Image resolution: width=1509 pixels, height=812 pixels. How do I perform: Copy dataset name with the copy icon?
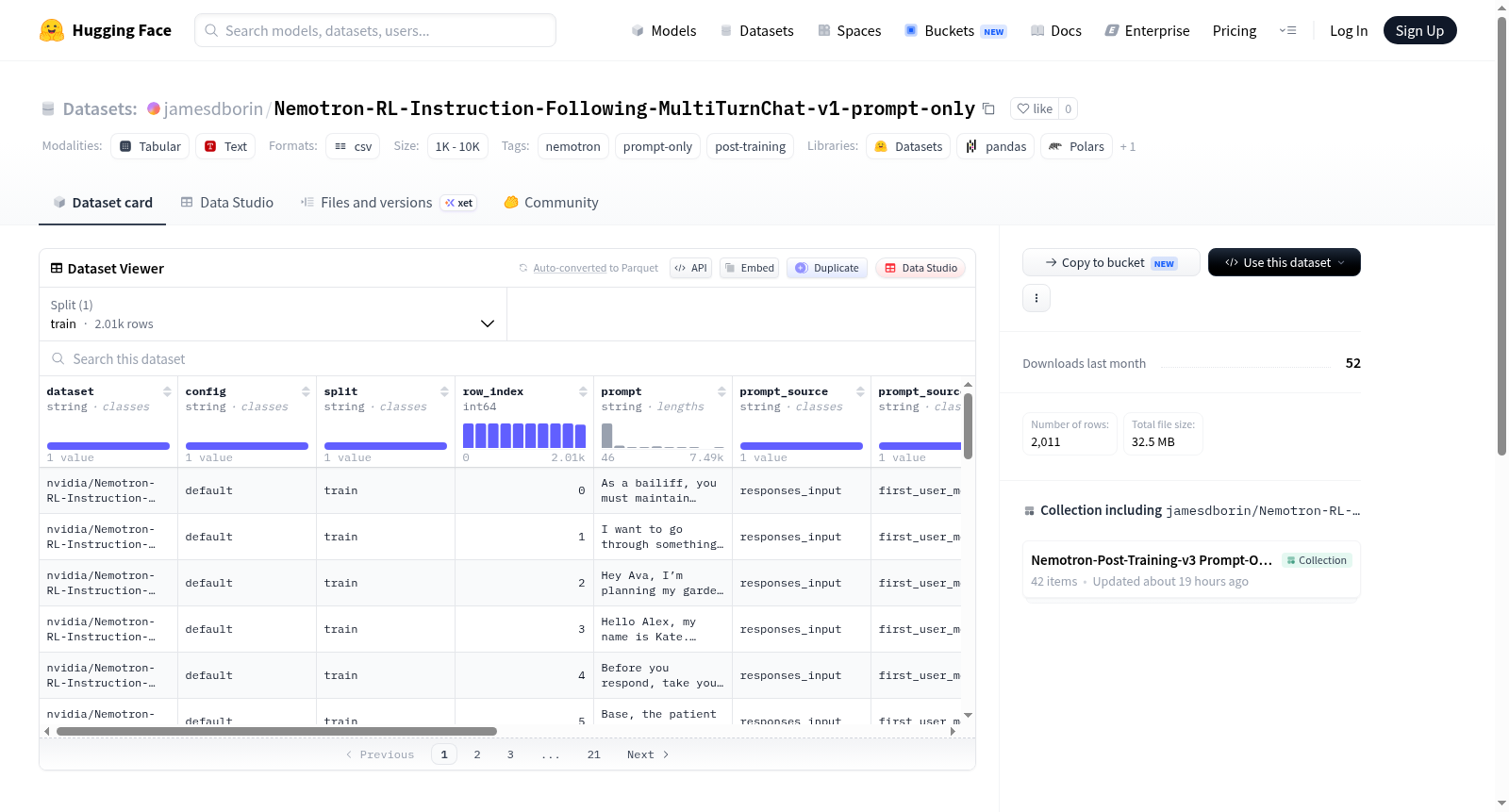point(988,108)
